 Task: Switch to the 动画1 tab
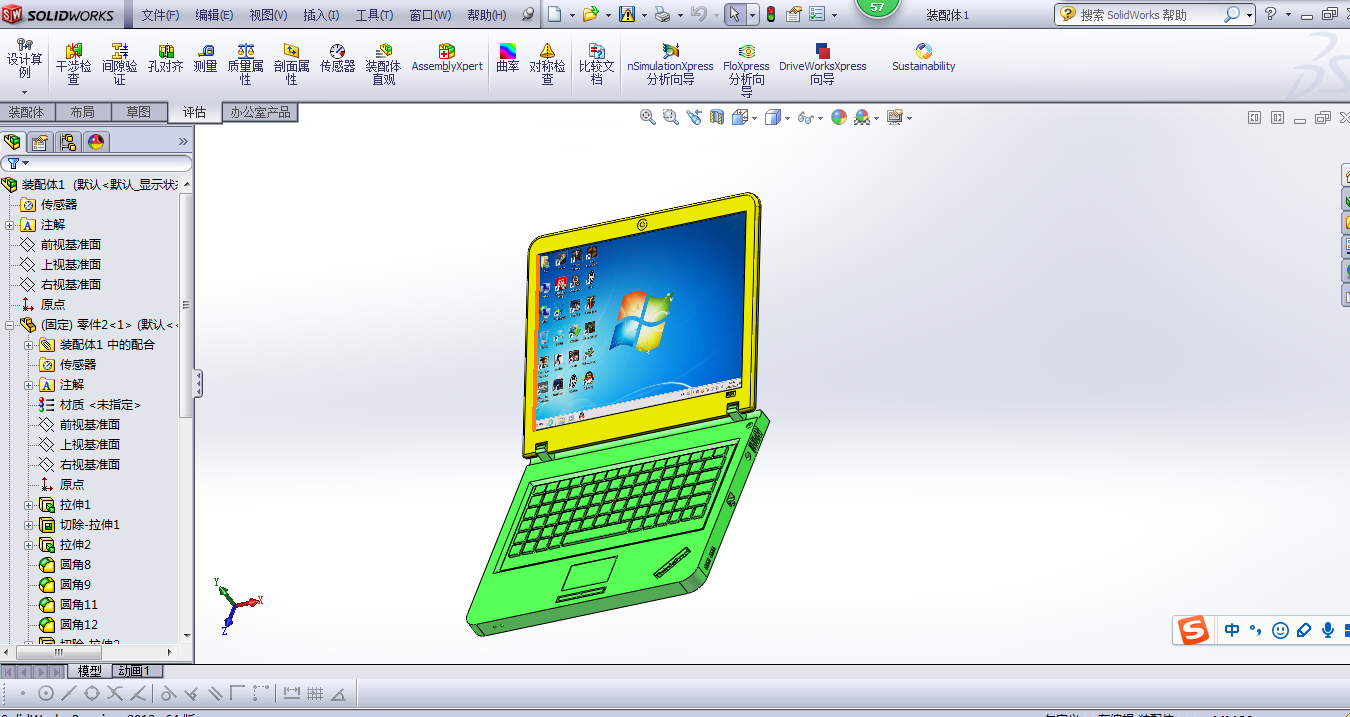point(136,671)
